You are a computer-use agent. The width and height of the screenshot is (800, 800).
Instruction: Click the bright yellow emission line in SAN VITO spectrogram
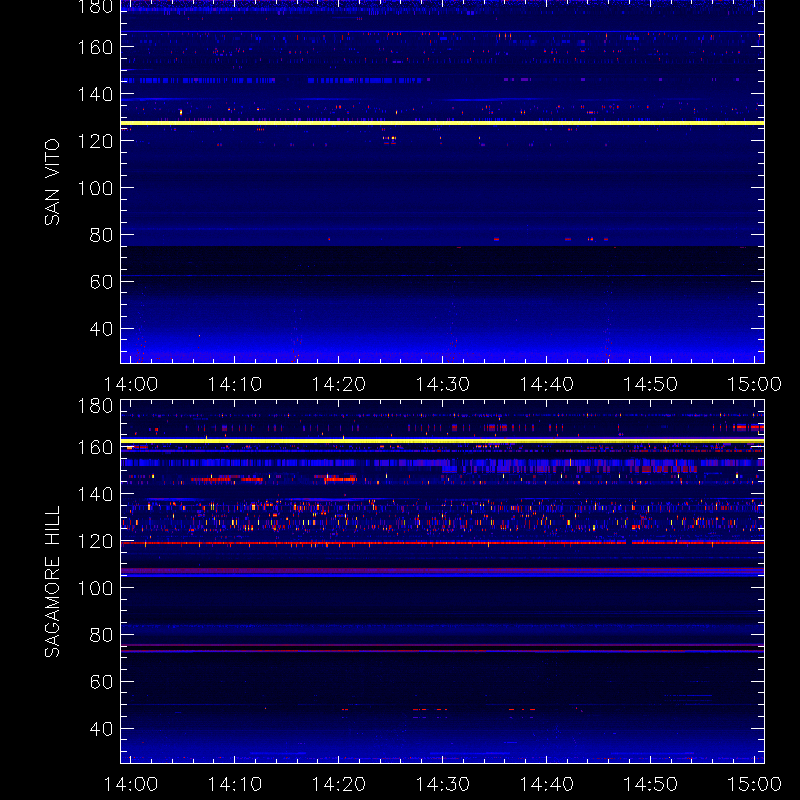click(442, 123)
